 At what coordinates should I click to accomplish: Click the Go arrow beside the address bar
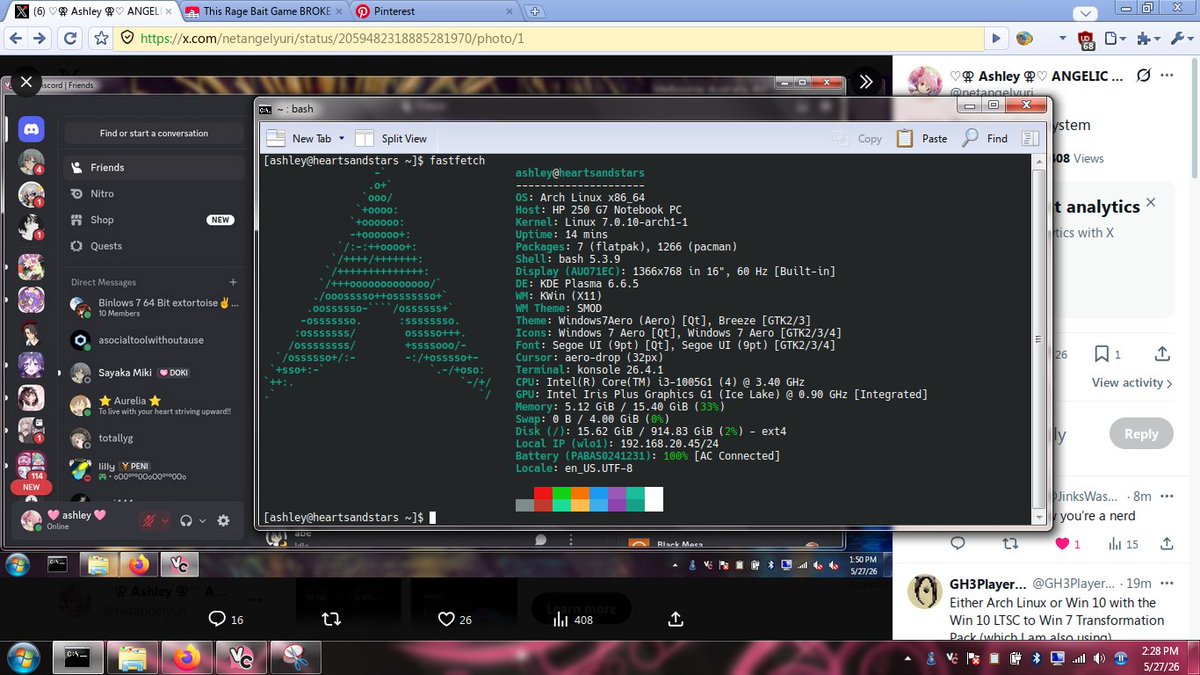click(x=996, y=38)
